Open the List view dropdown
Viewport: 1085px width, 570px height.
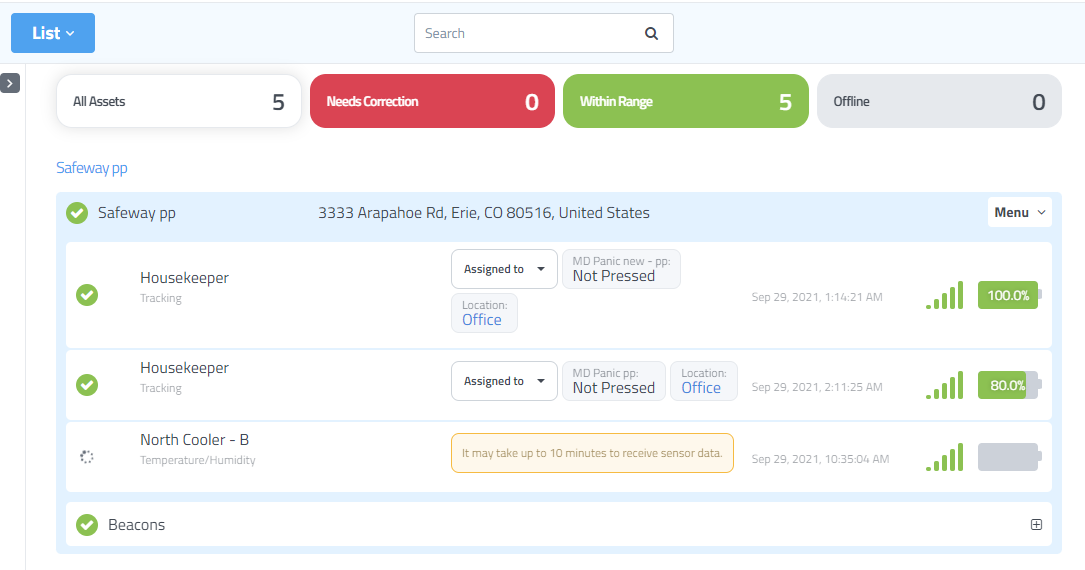point(53,33)
